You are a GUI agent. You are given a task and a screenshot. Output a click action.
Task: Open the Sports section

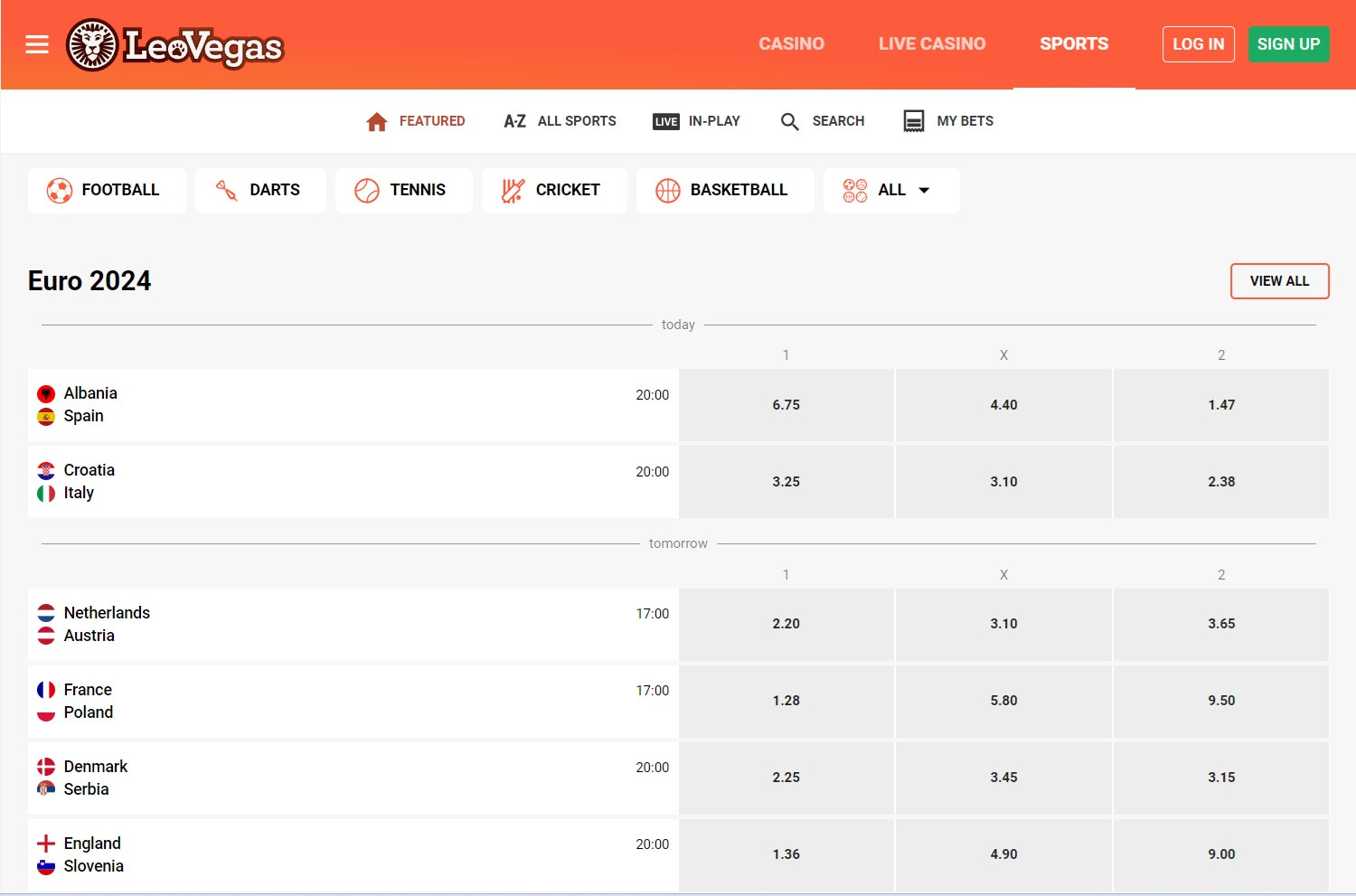pos(1074,43)
